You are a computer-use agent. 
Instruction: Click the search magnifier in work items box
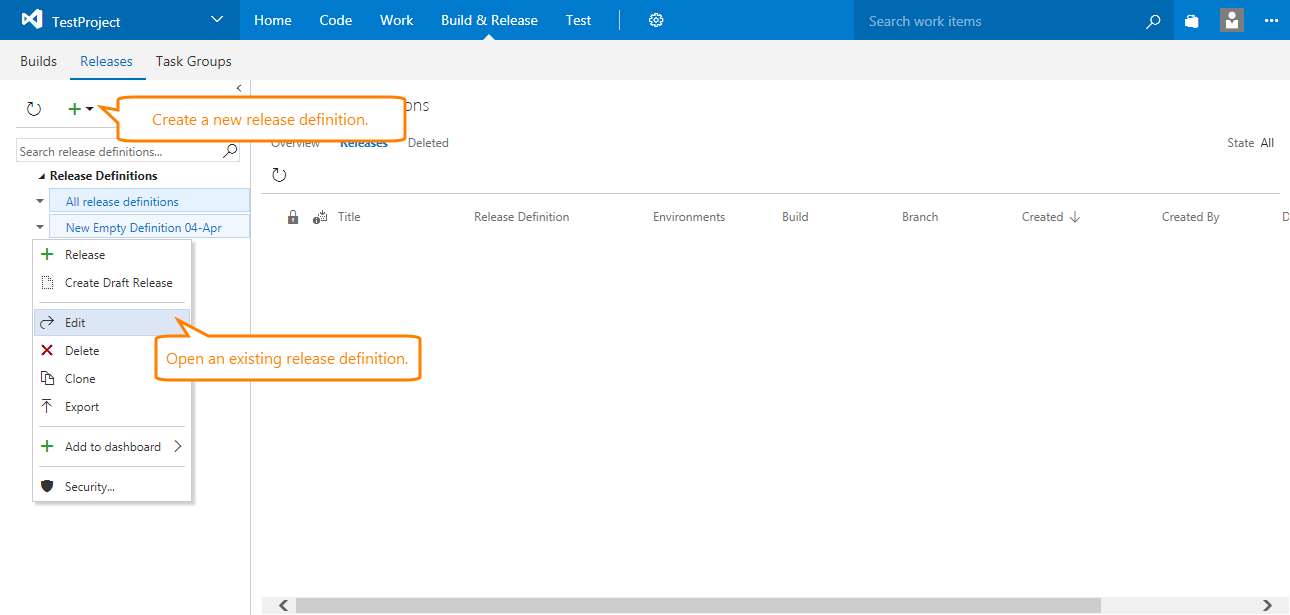point(1153,21)
